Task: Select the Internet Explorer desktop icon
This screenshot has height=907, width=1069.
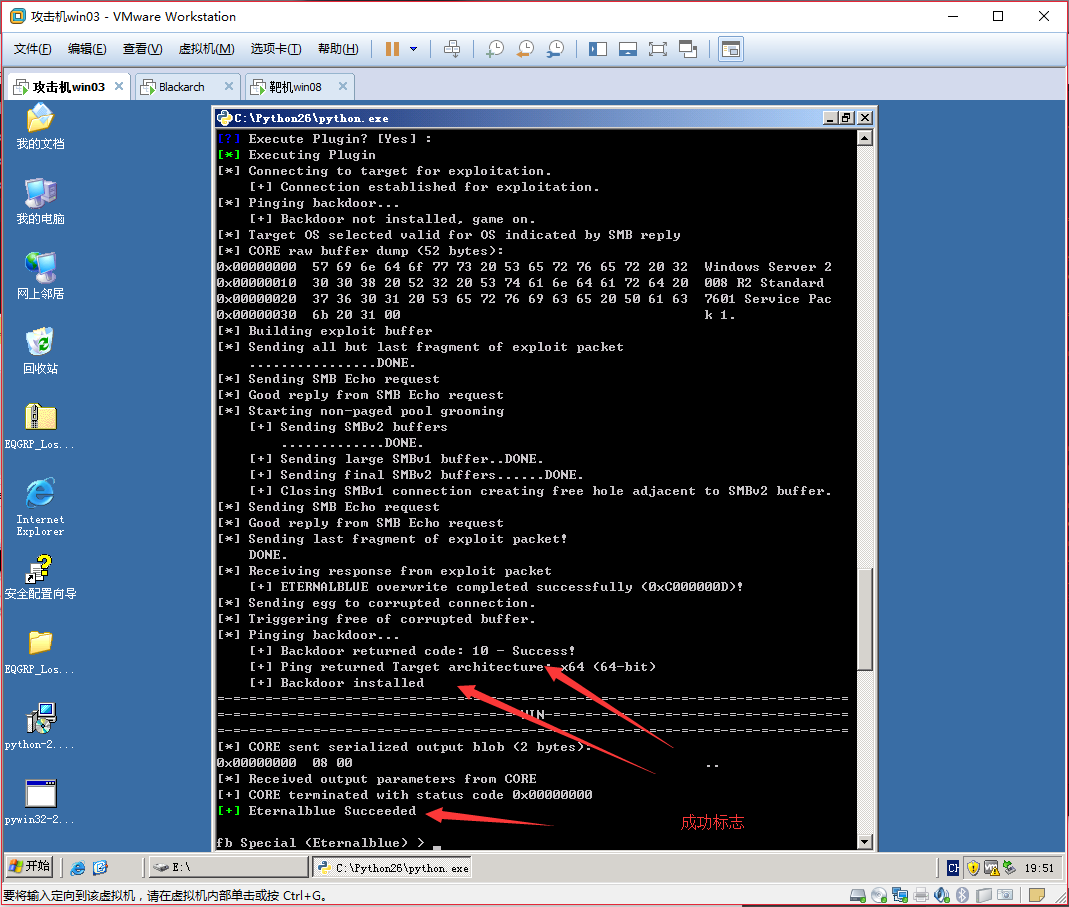Action: click(x=40, y=507)
